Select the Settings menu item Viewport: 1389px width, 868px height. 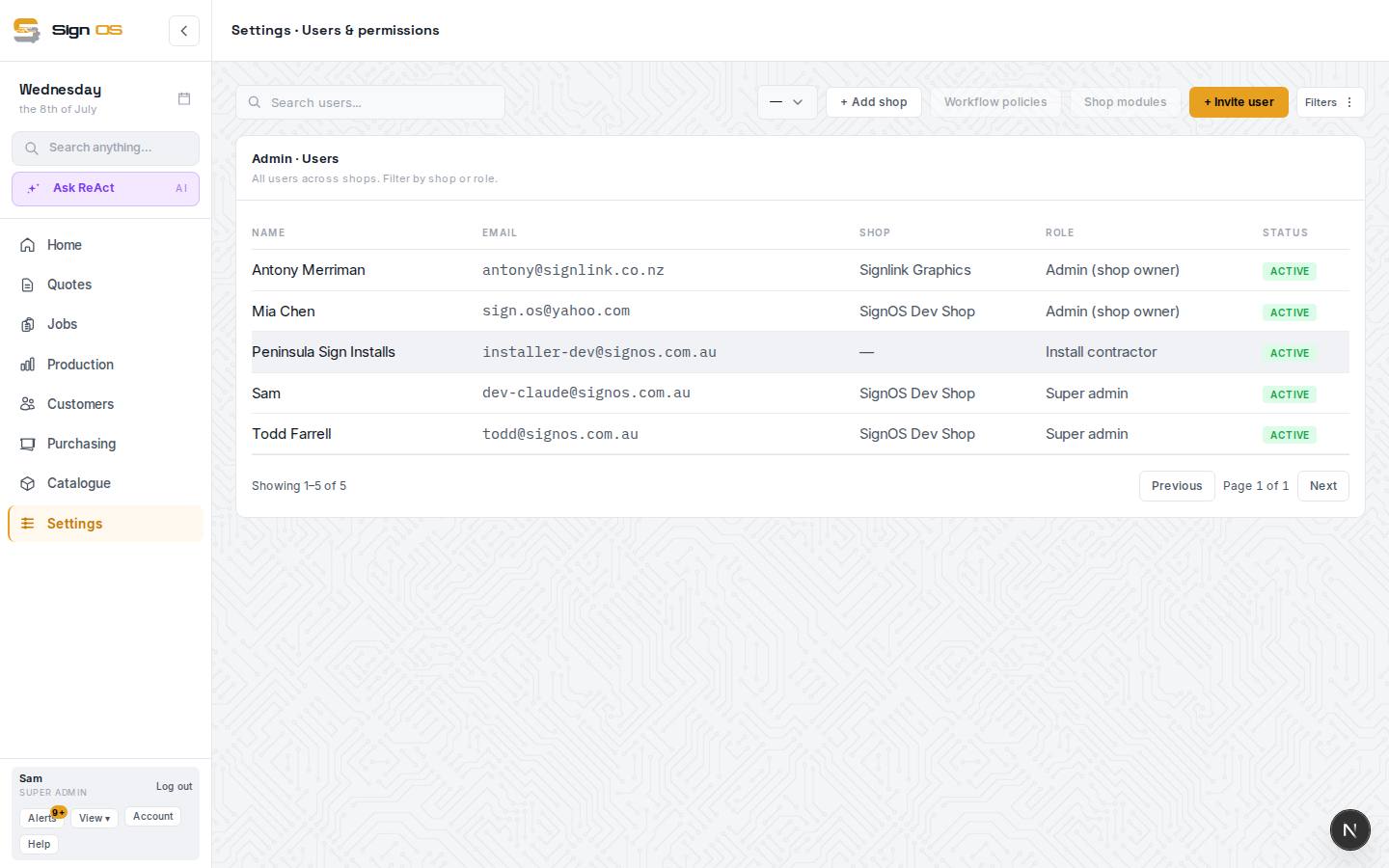105,524
